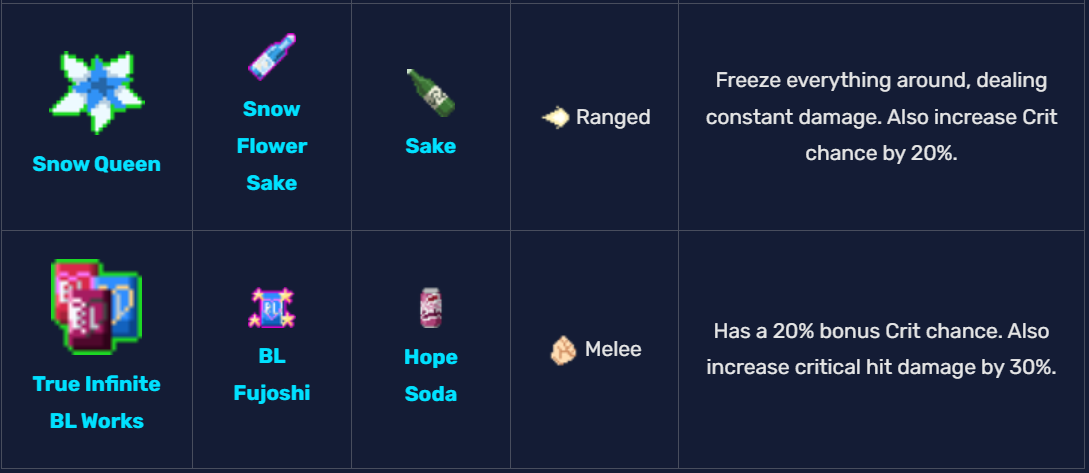Open the Snow Queen link

click(x=96, y=164)
